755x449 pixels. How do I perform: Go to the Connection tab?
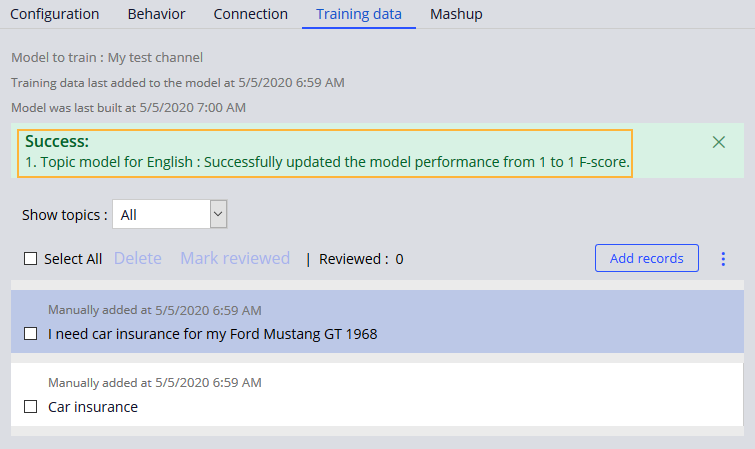[250, 14]
